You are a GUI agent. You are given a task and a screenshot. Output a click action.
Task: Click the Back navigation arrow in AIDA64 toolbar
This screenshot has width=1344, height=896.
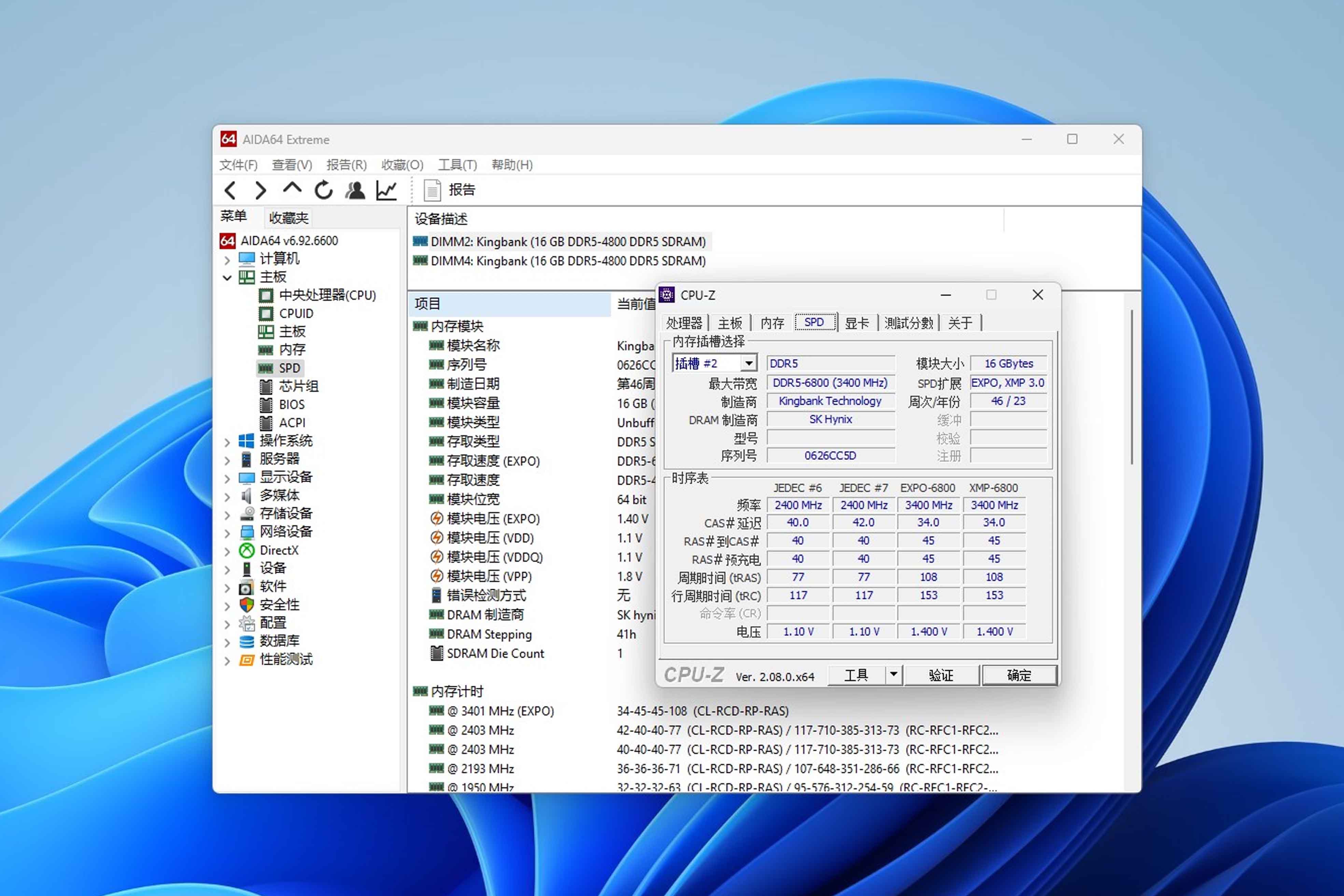pos(230,190)
